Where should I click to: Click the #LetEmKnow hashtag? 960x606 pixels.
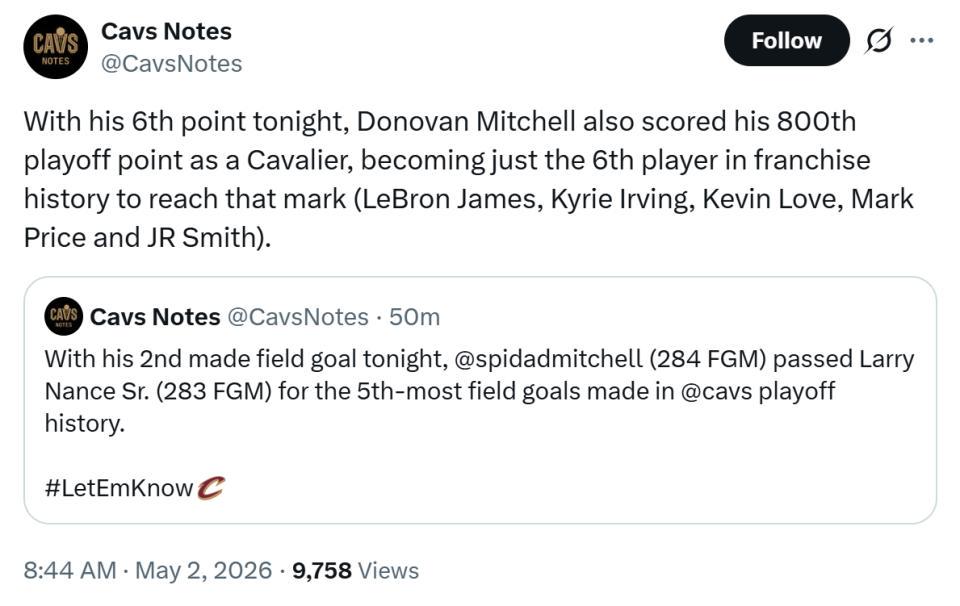pos(119,488)
